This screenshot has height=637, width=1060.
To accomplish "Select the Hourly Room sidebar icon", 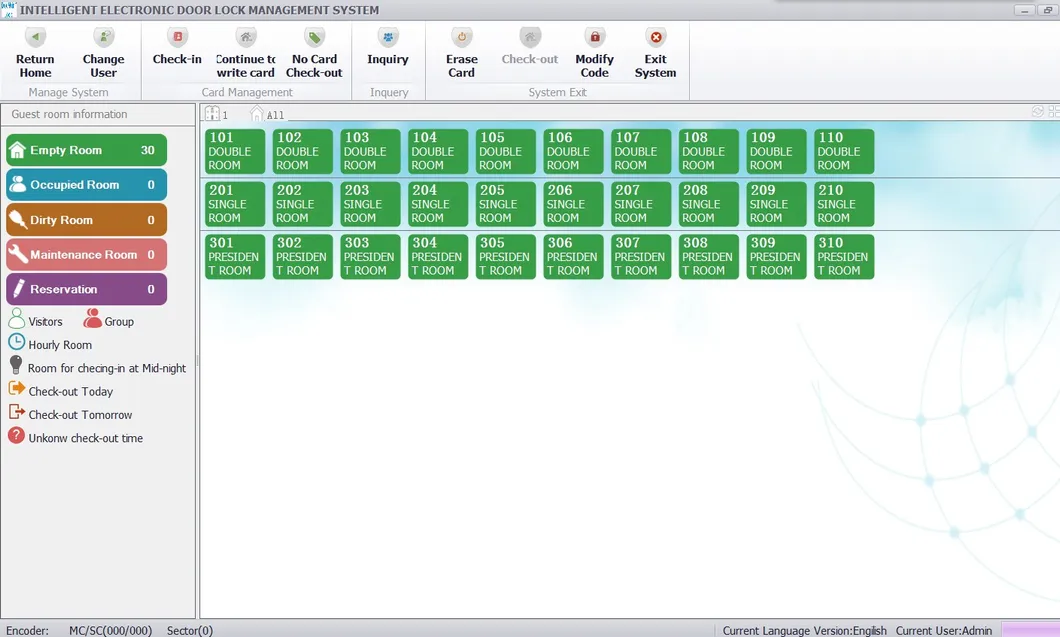I will [x=17, y=344].
